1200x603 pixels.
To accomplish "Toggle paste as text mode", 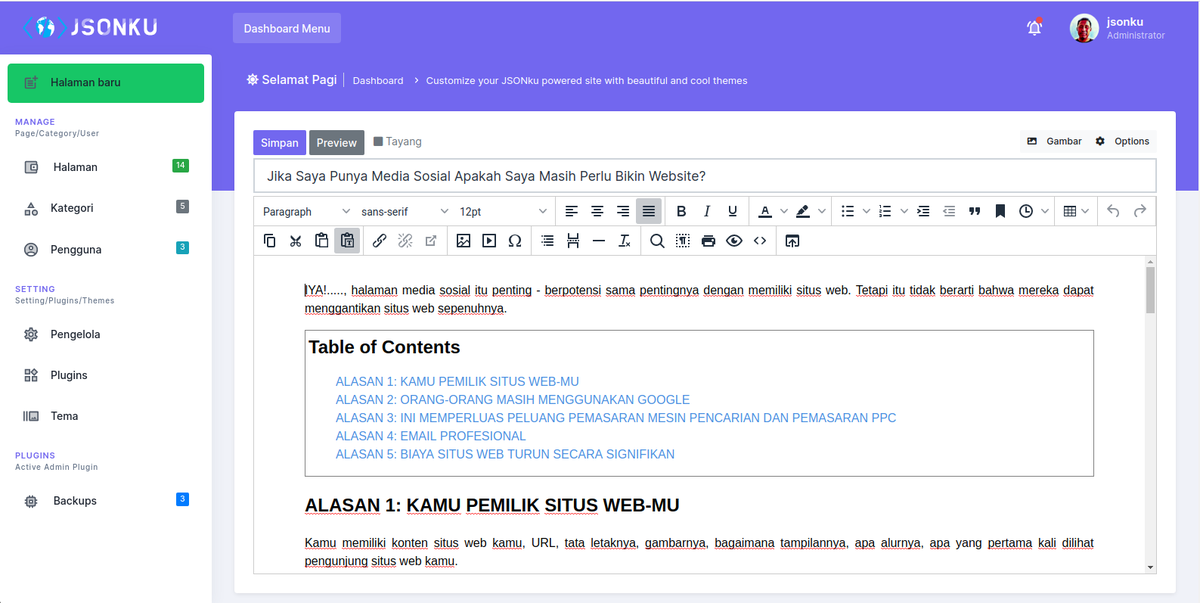I will coord(347,240).
